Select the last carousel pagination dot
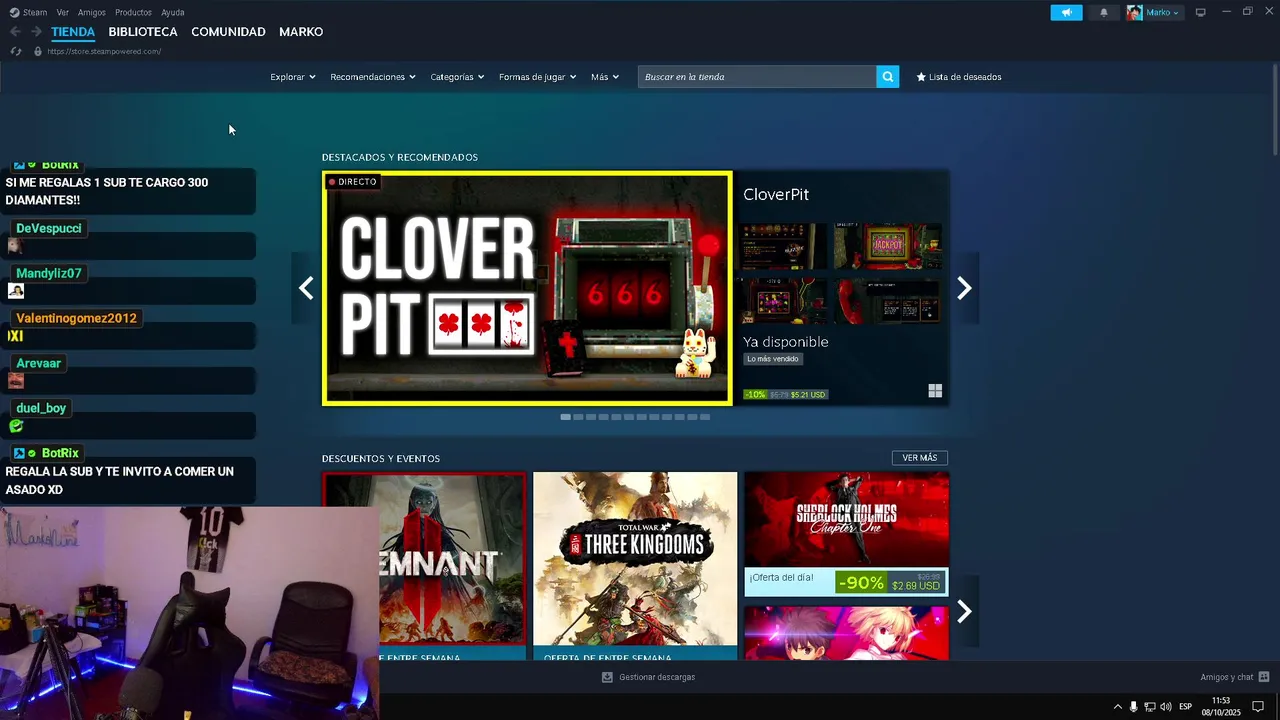The width and height of the screenshot is (1280, 720). 705,417
